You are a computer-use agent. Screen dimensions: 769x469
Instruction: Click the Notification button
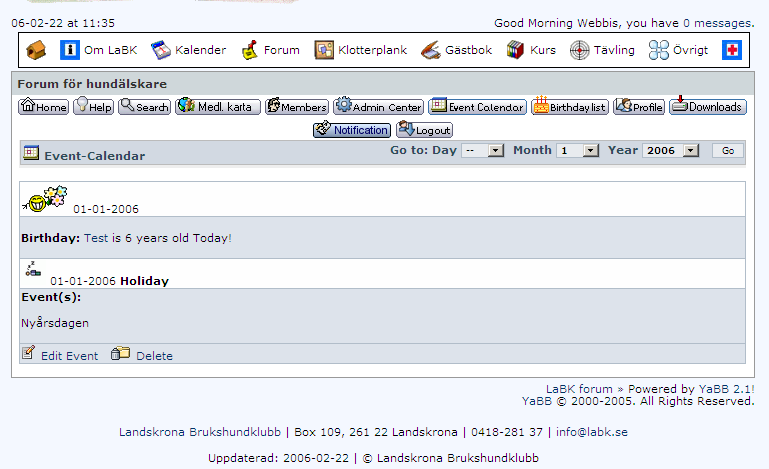[x=352, y=130]
